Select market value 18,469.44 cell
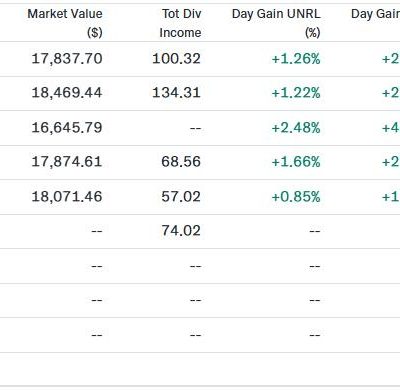Viewport: 400px width, 390px height. click(67, 93)
